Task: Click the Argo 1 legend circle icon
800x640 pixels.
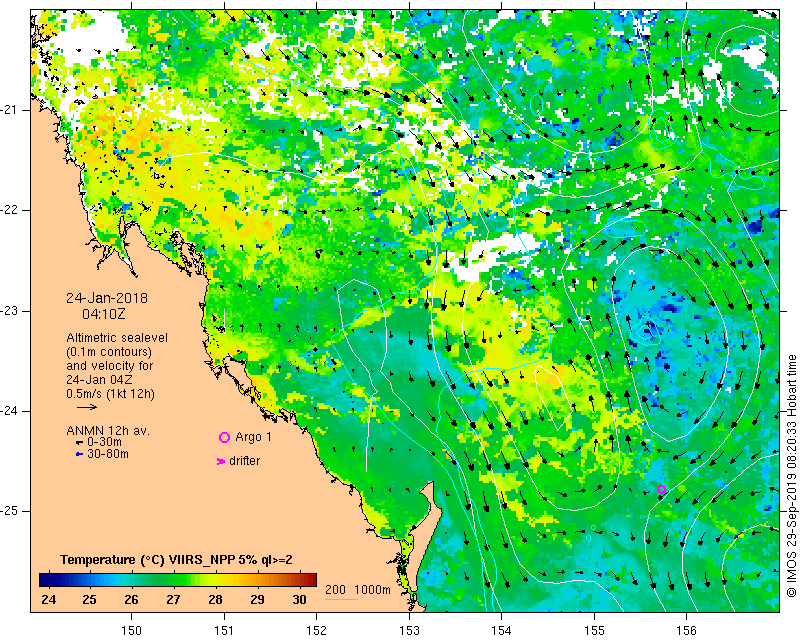Action: pos(224,437)
